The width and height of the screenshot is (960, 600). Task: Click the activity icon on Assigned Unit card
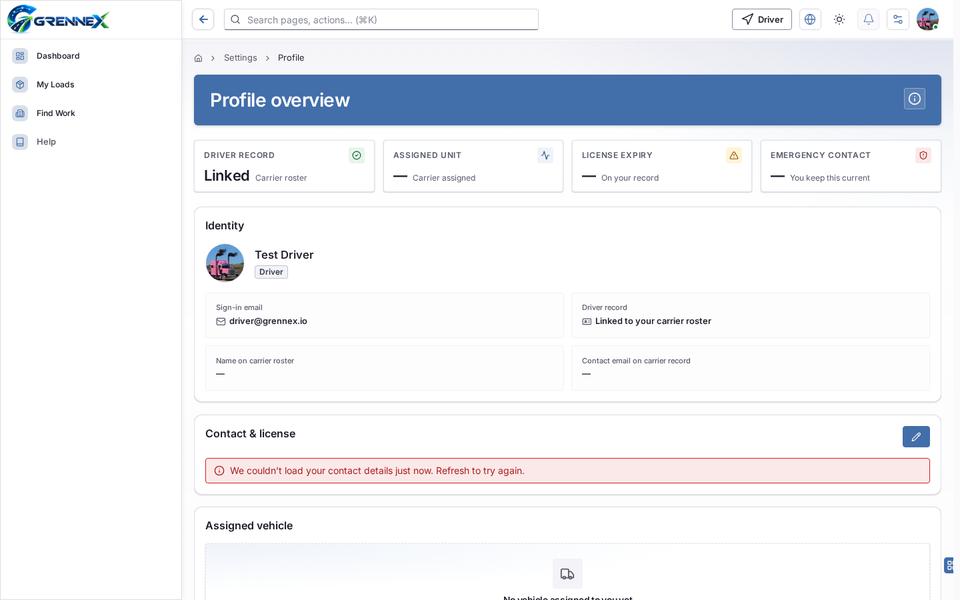coord(545,156)
